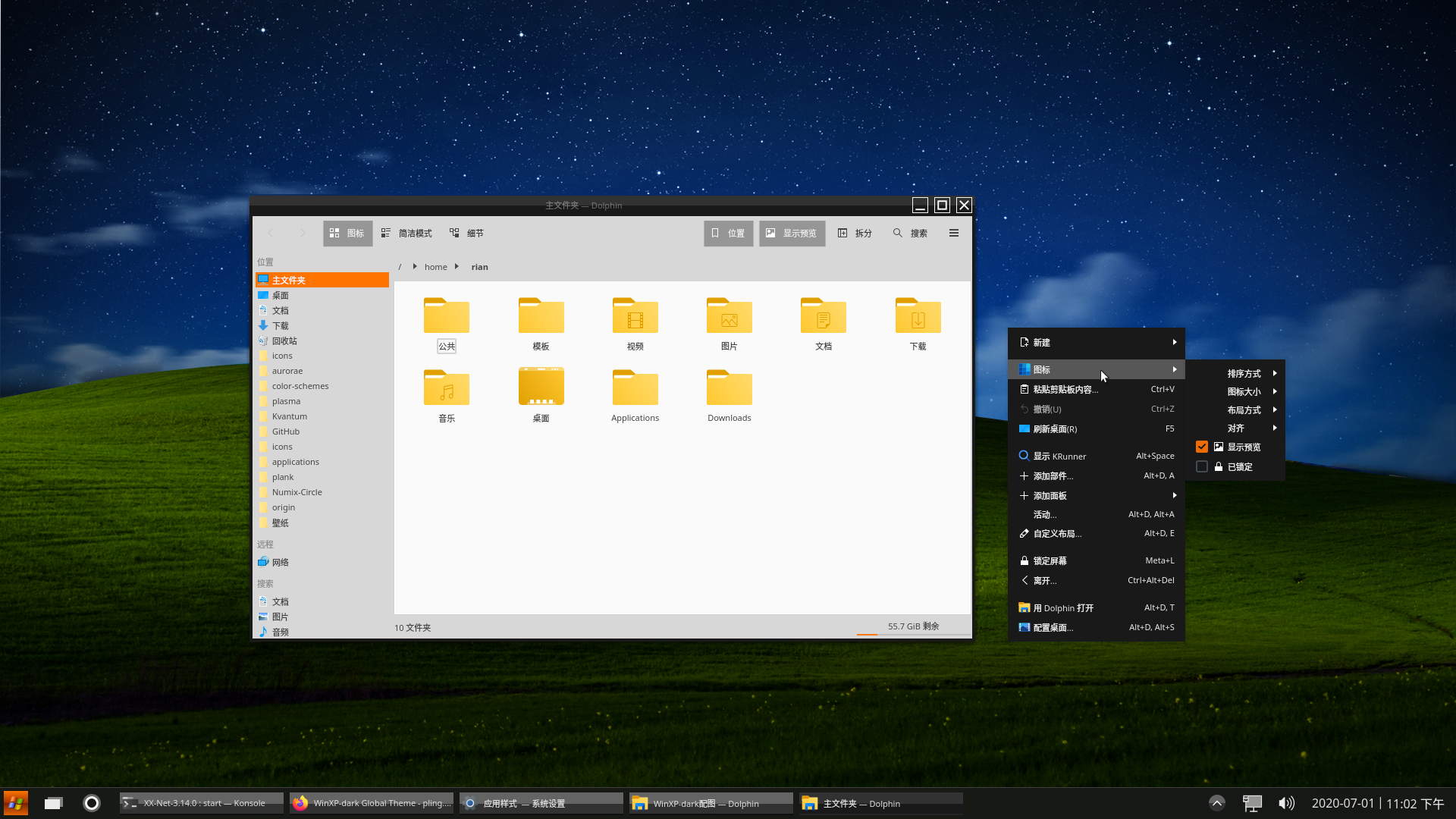1456x819 pixels.
Task: Select 回收站 in the places sidebar
Action: coord(322,340)
